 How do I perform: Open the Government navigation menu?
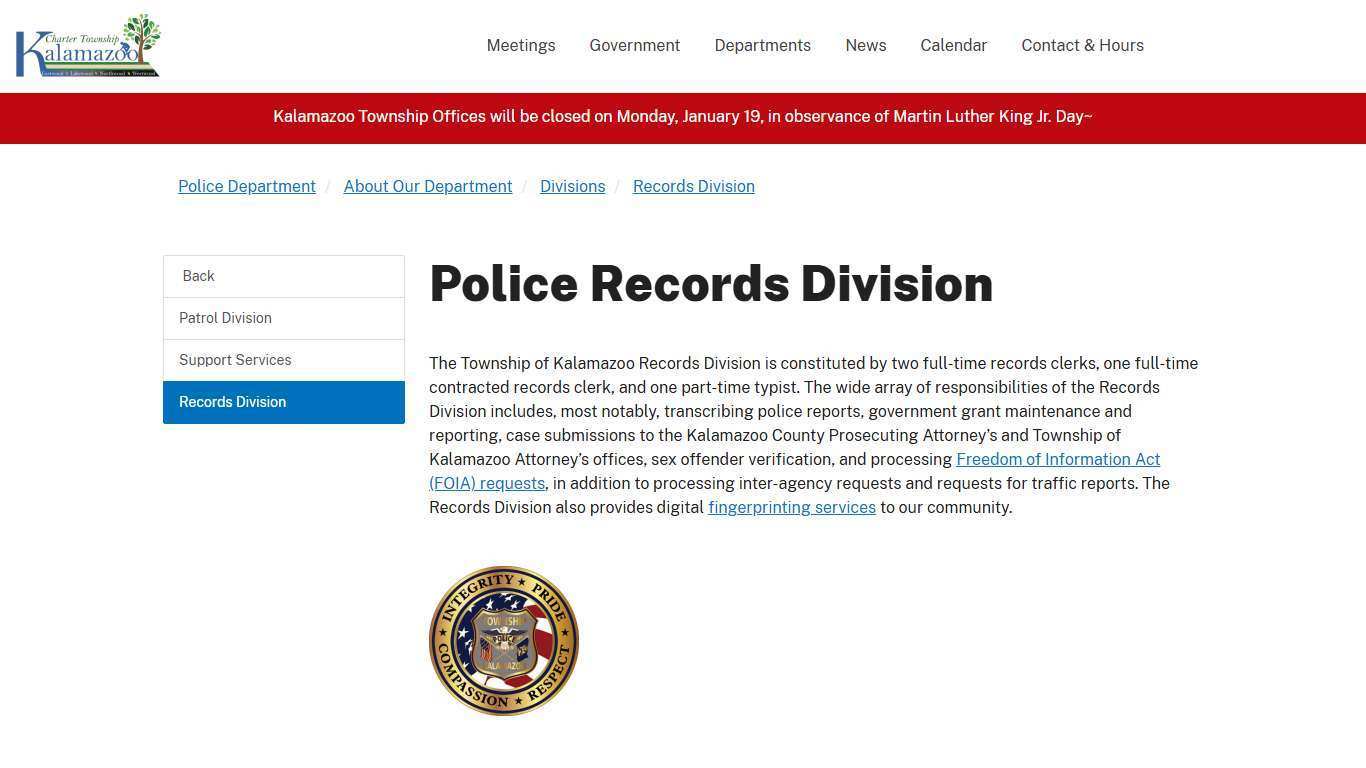pyautogui.click(x=634, y=45)
